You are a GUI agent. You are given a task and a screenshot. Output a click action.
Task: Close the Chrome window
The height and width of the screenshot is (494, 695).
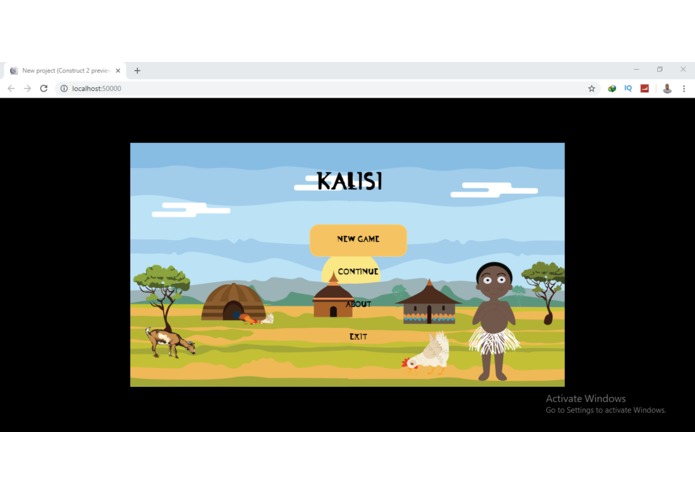point(683,69)
